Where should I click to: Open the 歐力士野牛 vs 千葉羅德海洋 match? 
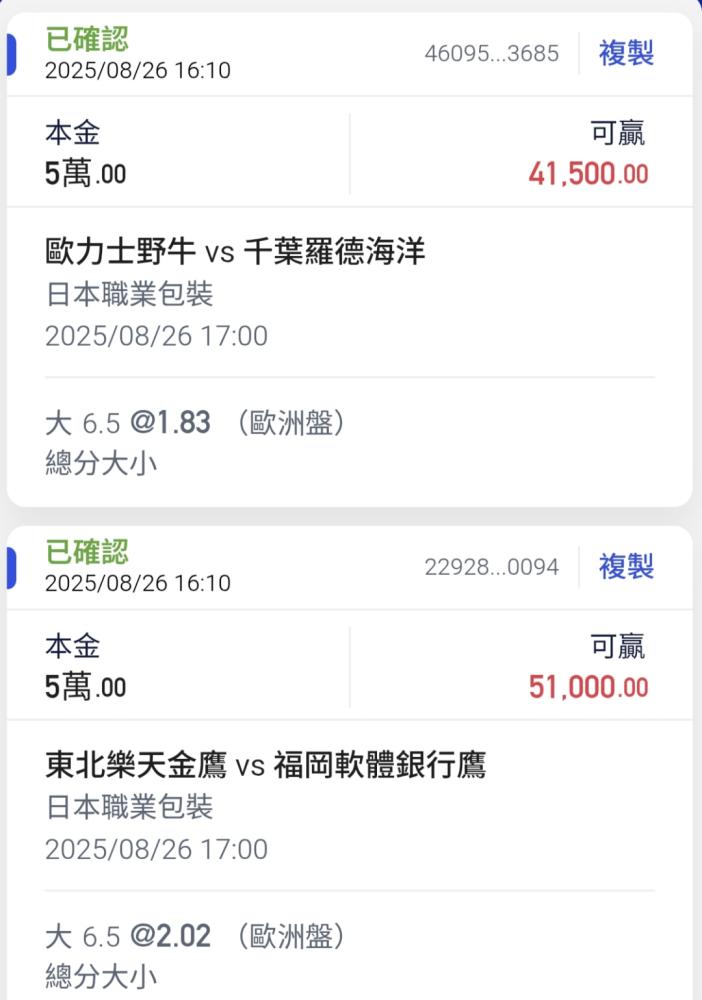tap(236, 252)
